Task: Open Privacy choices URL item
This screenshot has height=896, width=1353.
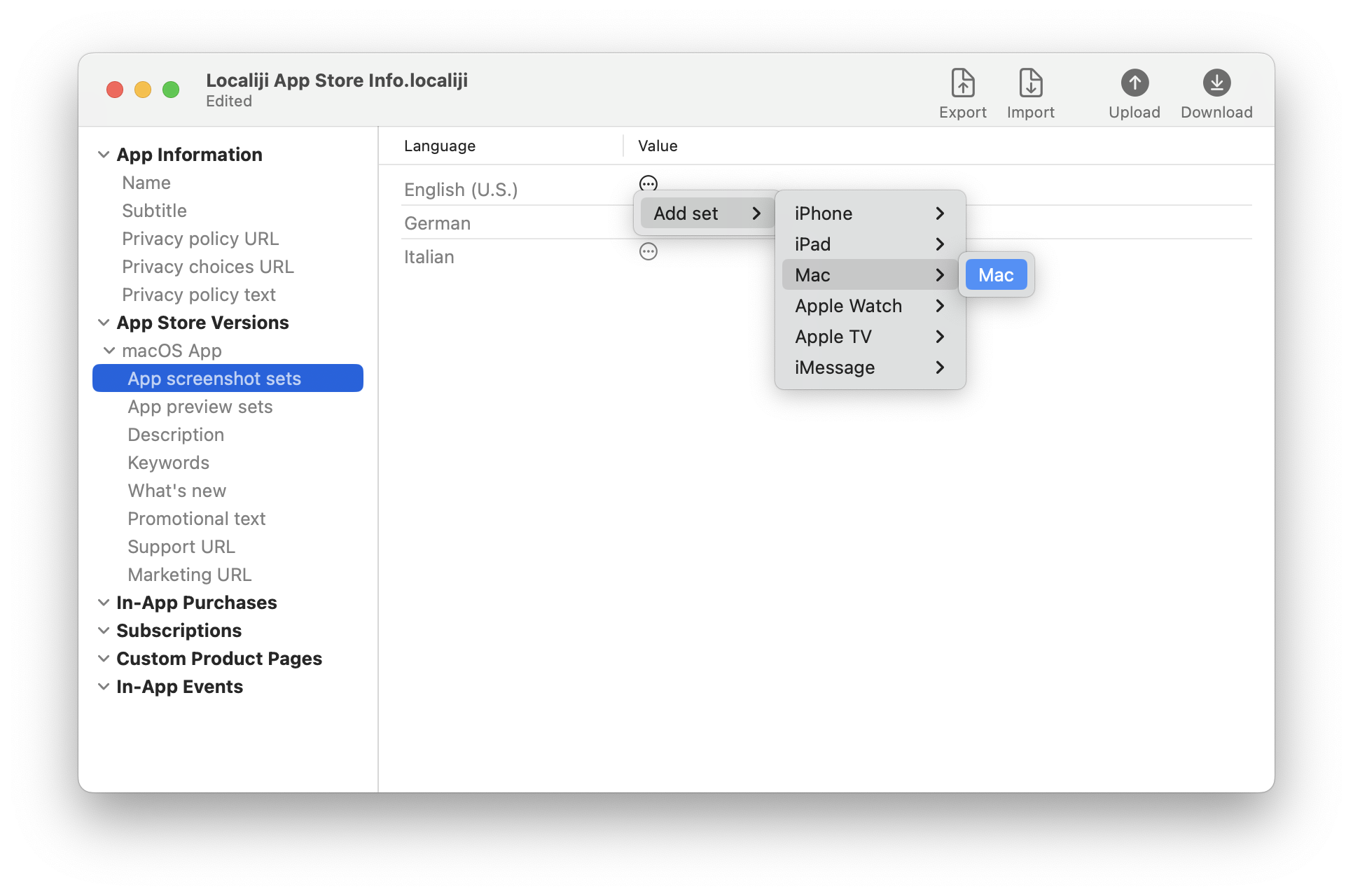Action: point(208,267)
